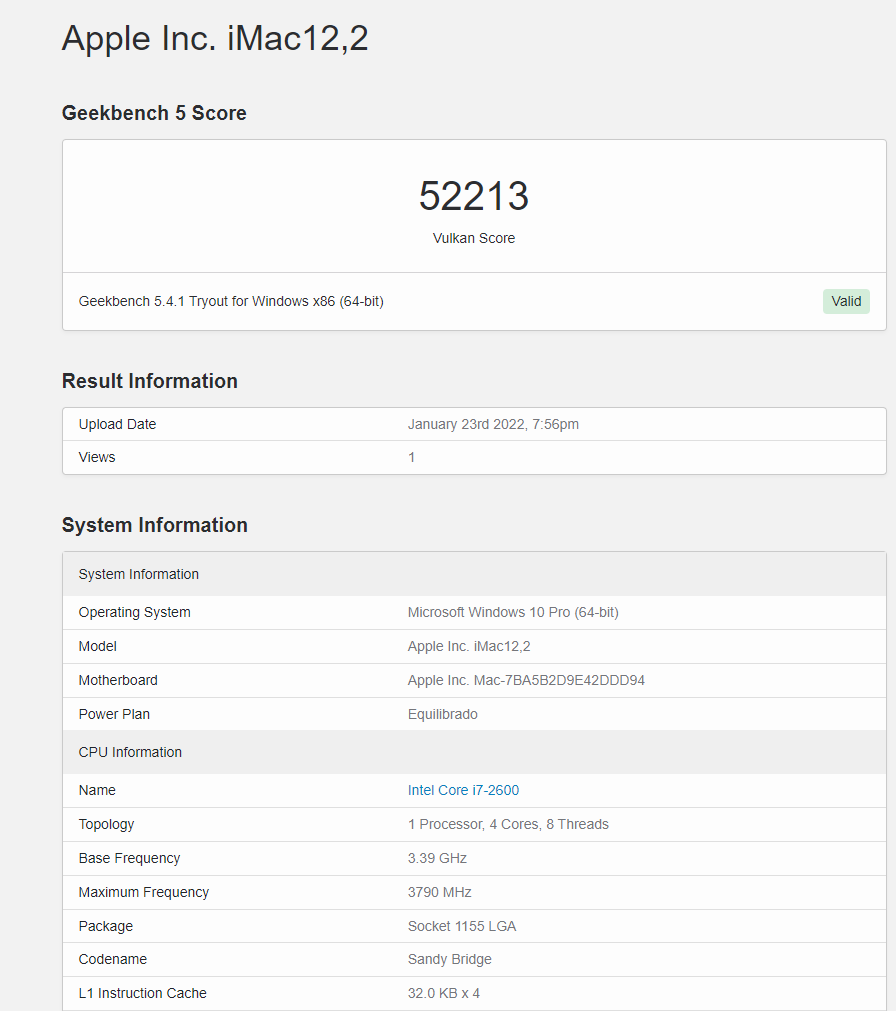The height and width of the screenshot is (1011, 896).
Task: Select the 32.0 KB x 4 cache value
Action: [x=443, y=994]
